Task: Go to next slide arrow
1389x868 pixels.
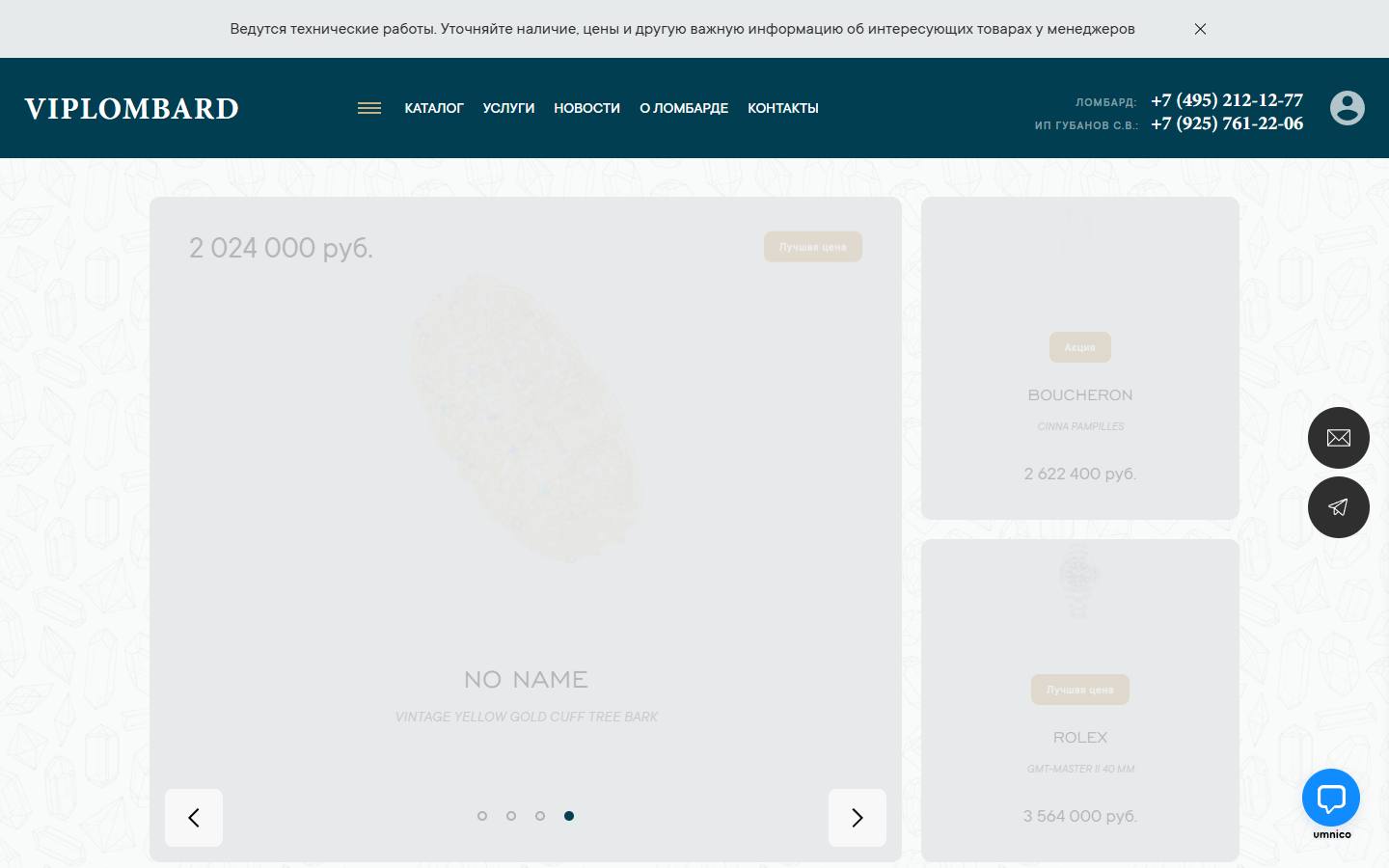Action: coord(858,818)
